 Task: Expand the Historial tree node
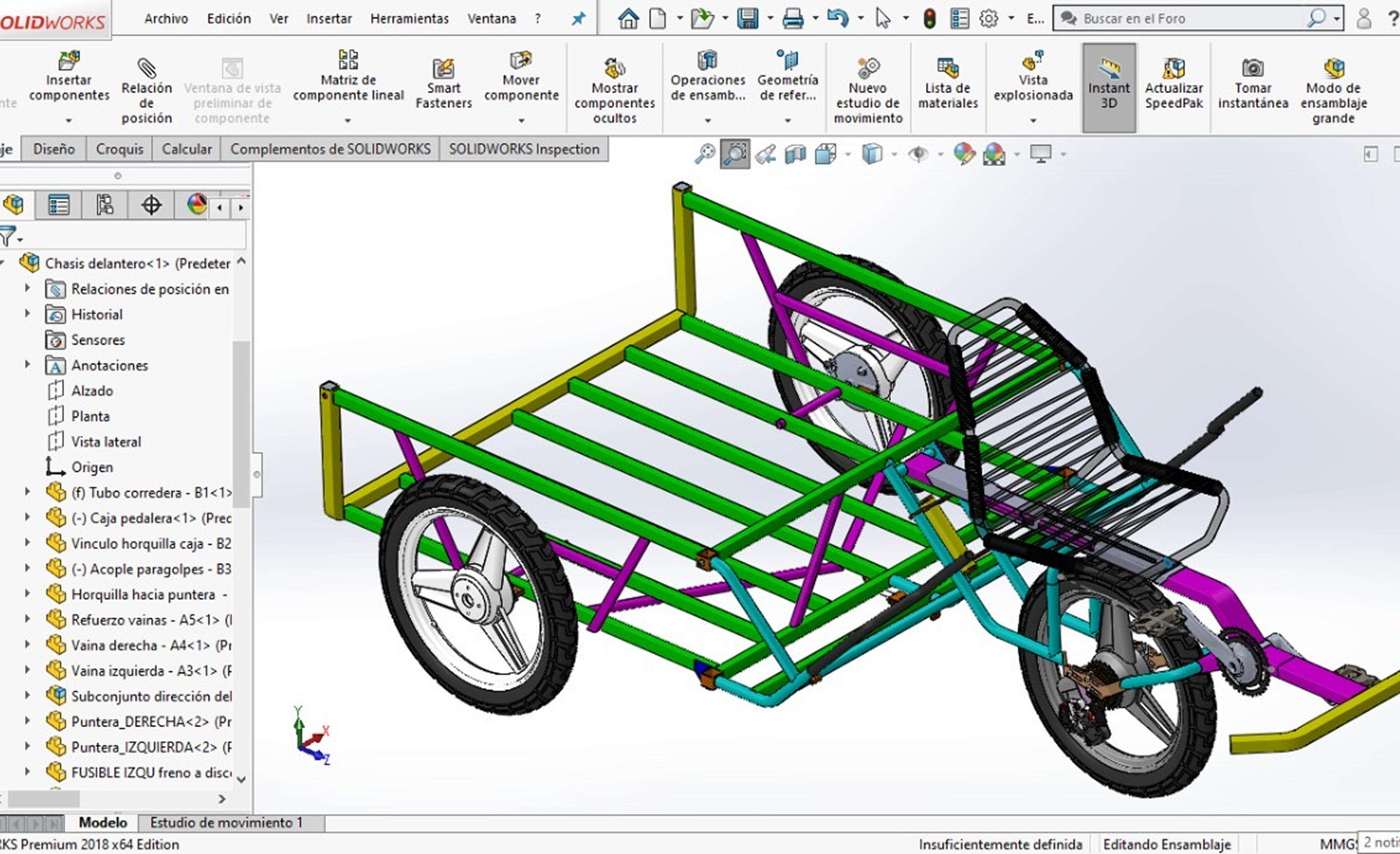coord(27,314)
